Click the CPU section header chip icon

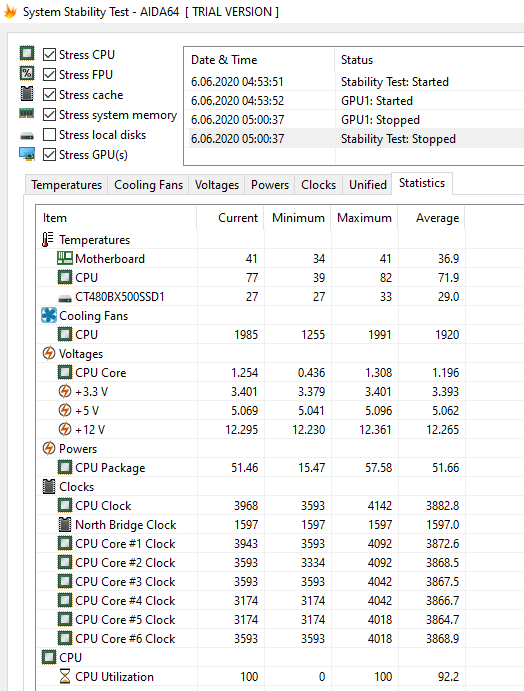coord(49,657)
